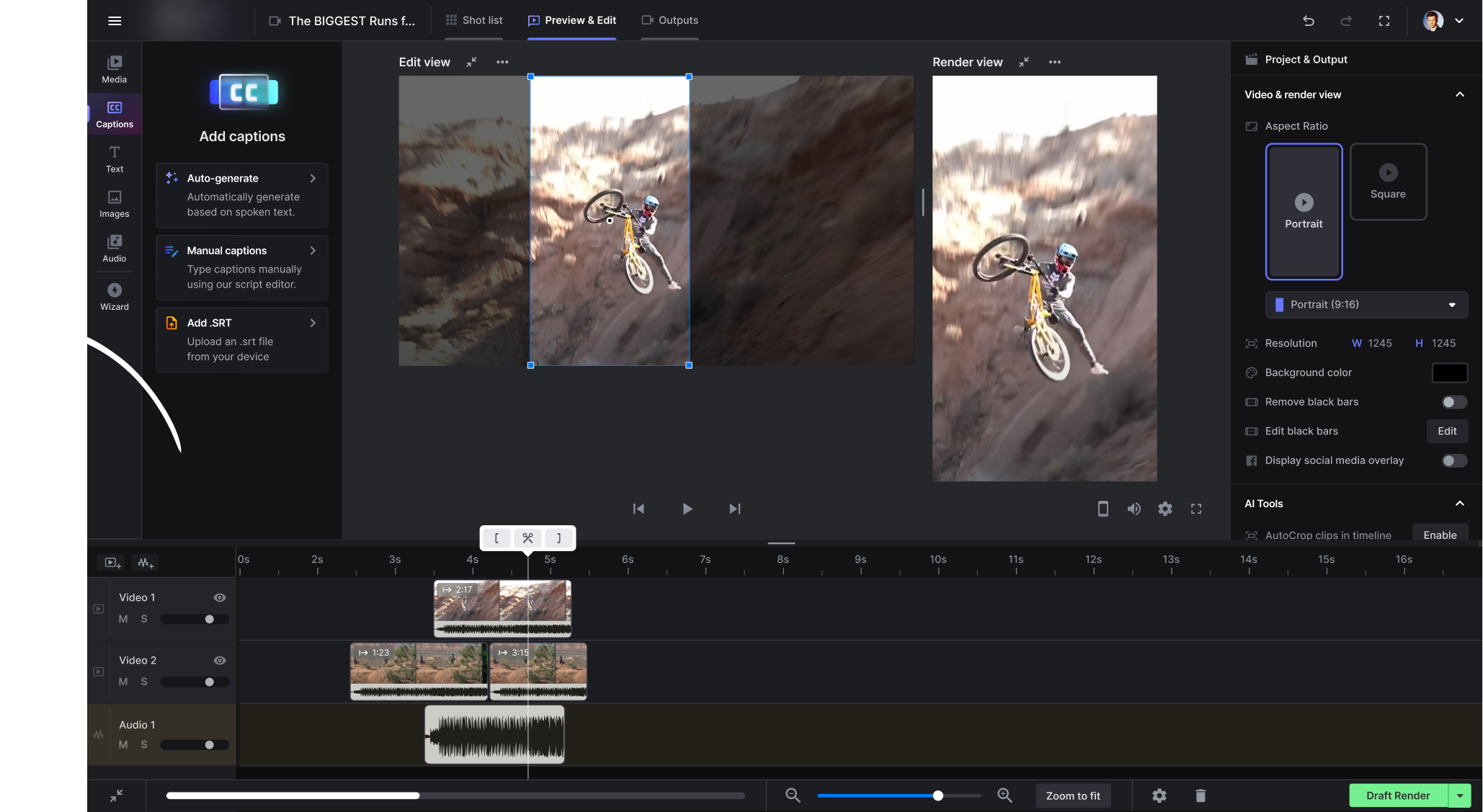This screenshot has height=812, width=1483.
Task: Click the Background color swatch
Action: pyautogui.click(x=1449, y=372)
